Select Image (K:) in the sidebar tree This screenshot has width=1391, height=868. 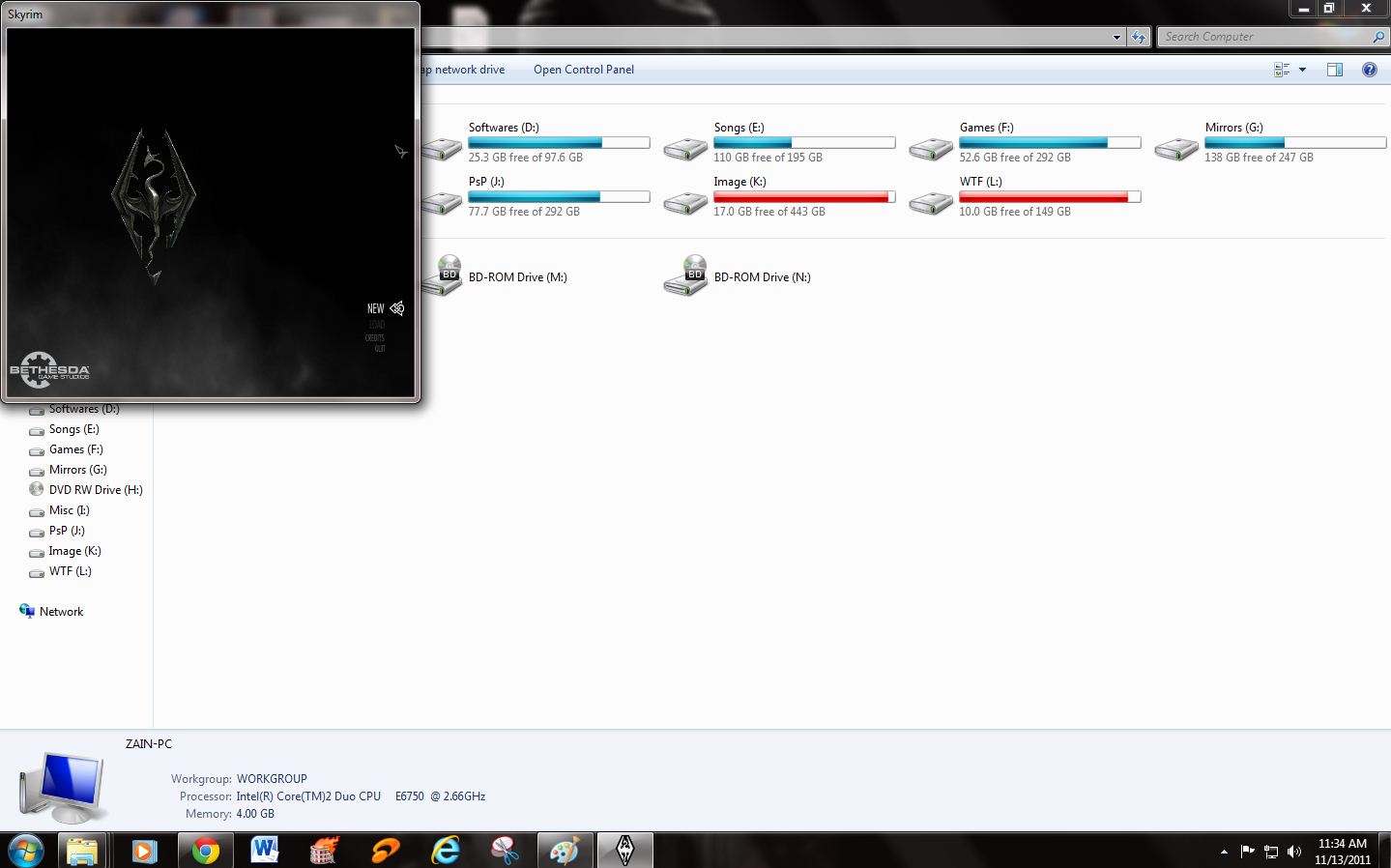[74, 551]
